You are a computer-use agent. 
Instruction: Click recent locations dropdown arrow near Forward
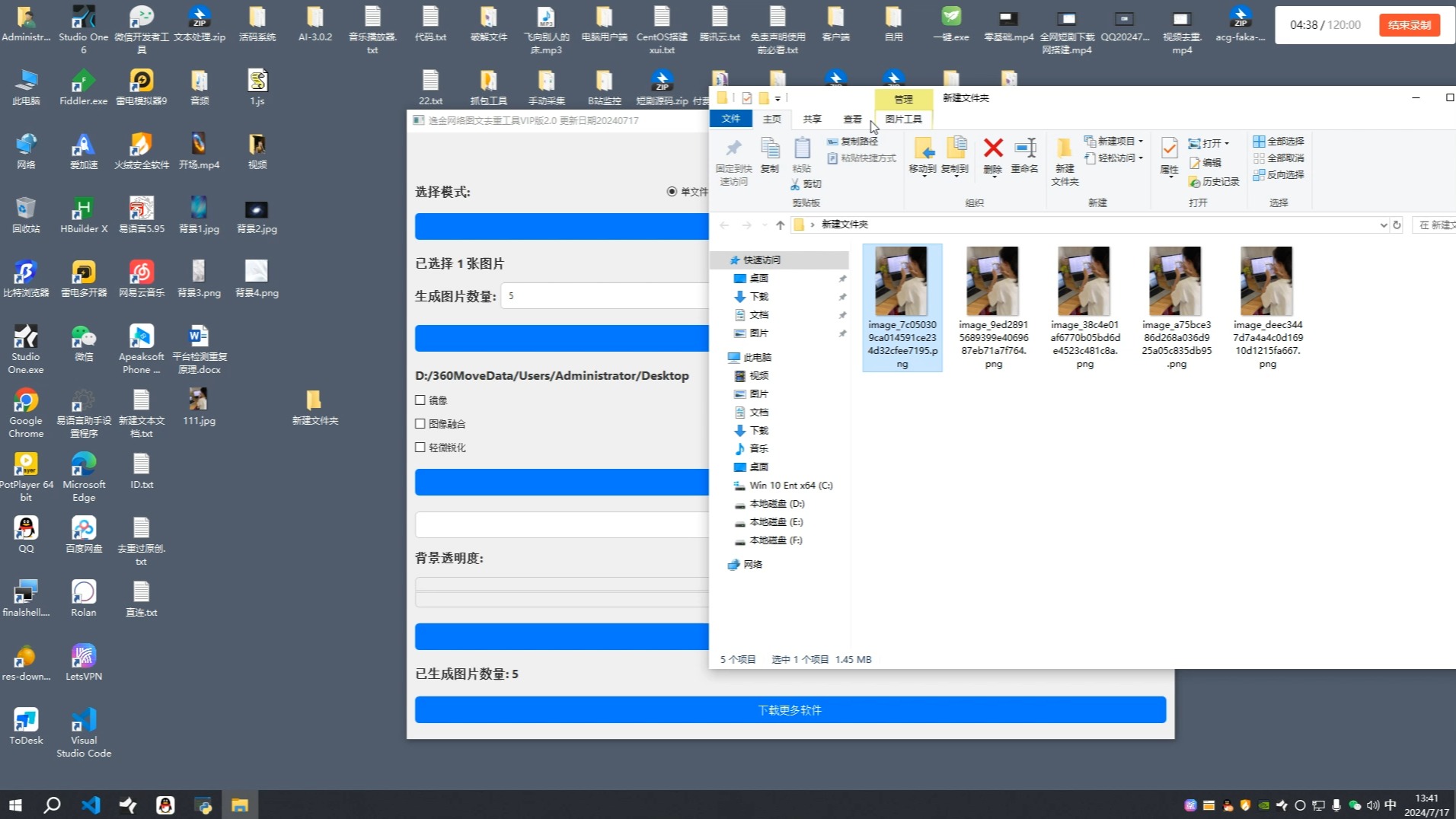point(764,225)
